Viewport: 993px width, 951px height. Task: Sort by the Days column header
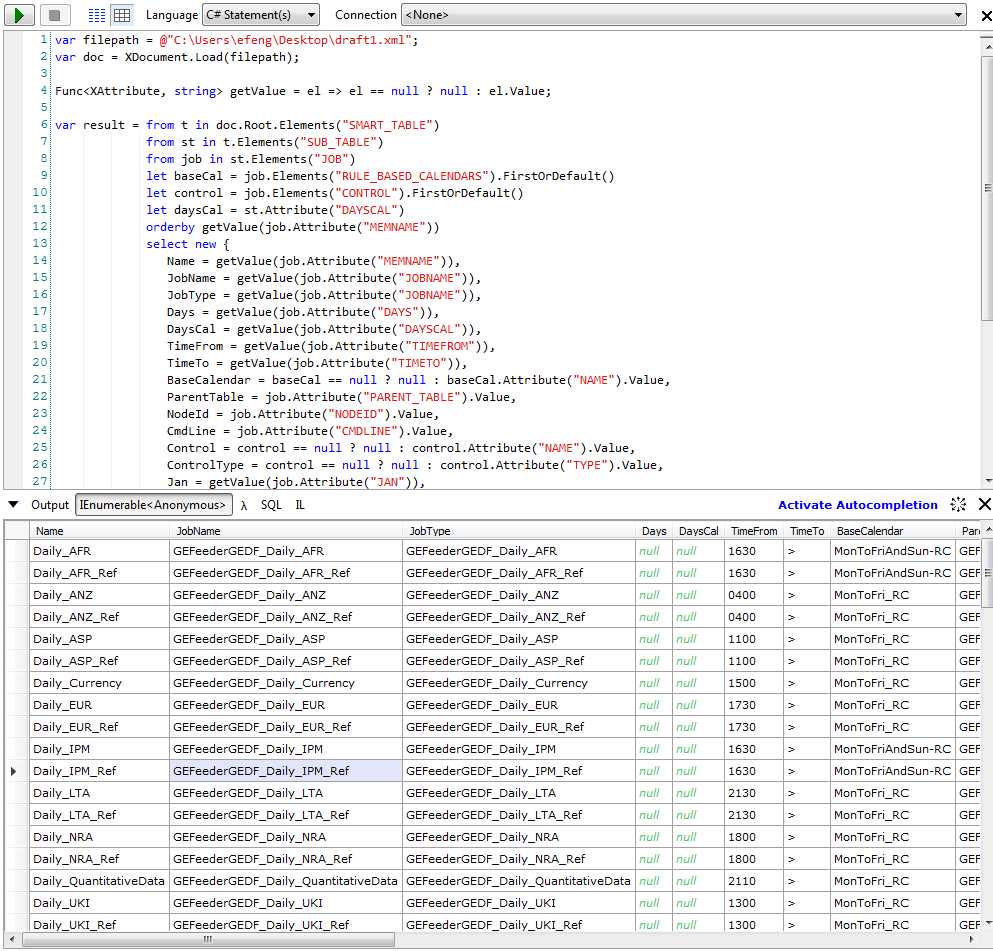pos(654,531)
